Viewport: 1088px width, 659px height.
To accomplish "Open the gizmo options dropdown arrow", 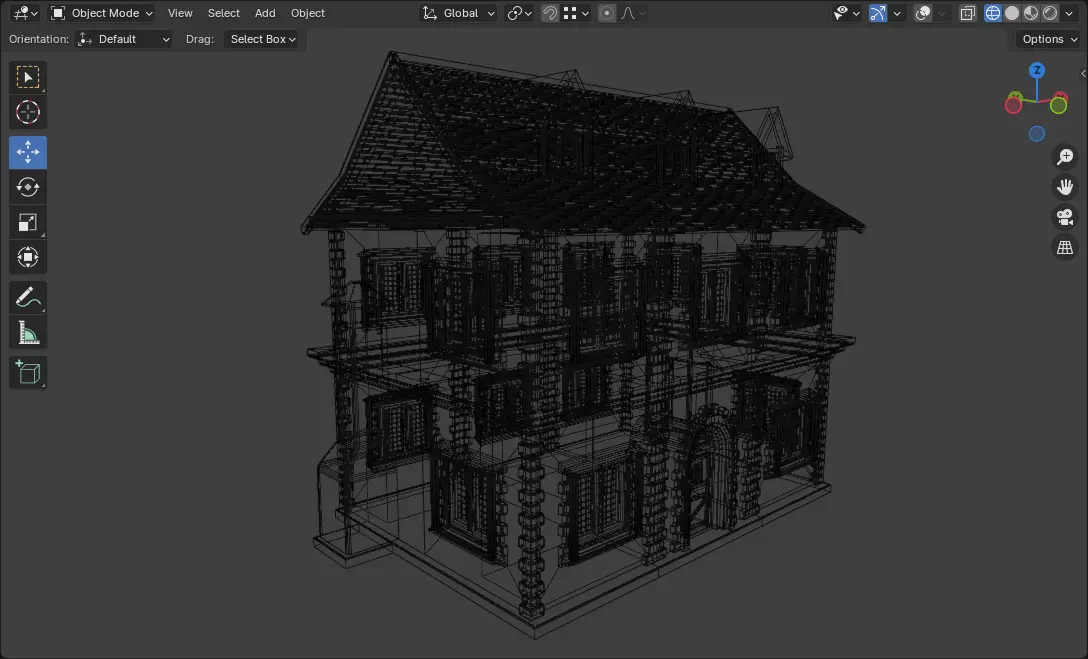I will (x=896, y=13).
